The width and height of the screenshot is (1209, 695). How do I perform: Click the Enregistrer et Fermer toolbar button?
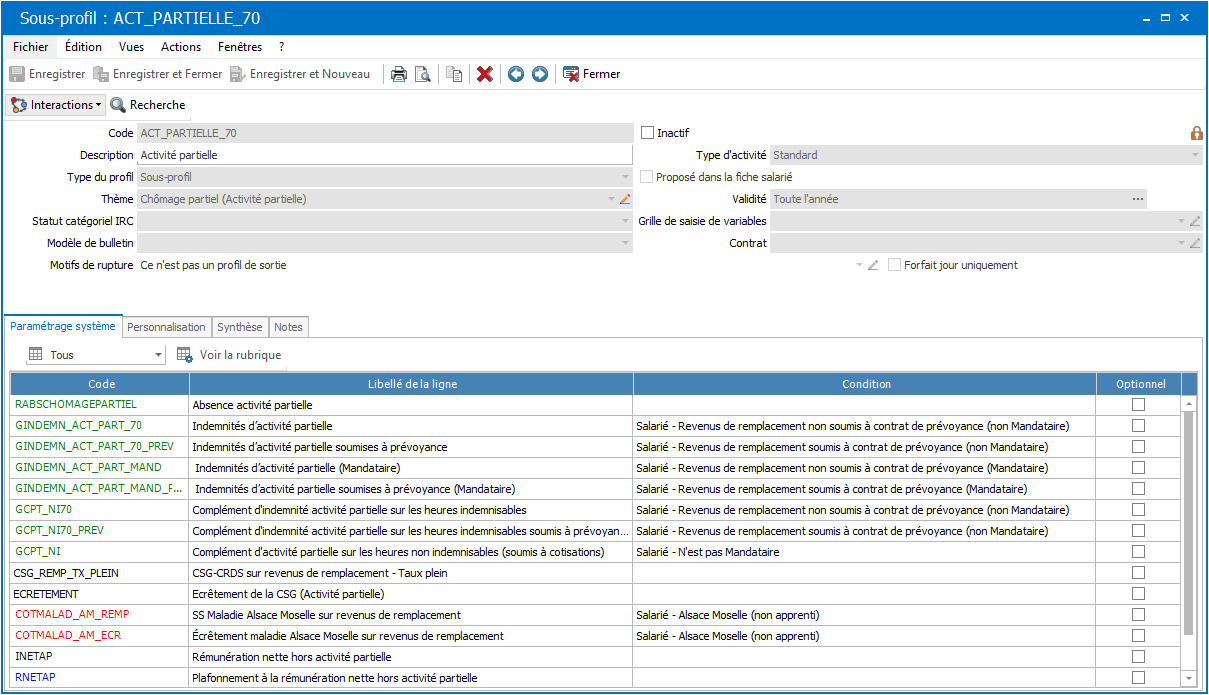point(157,74)
